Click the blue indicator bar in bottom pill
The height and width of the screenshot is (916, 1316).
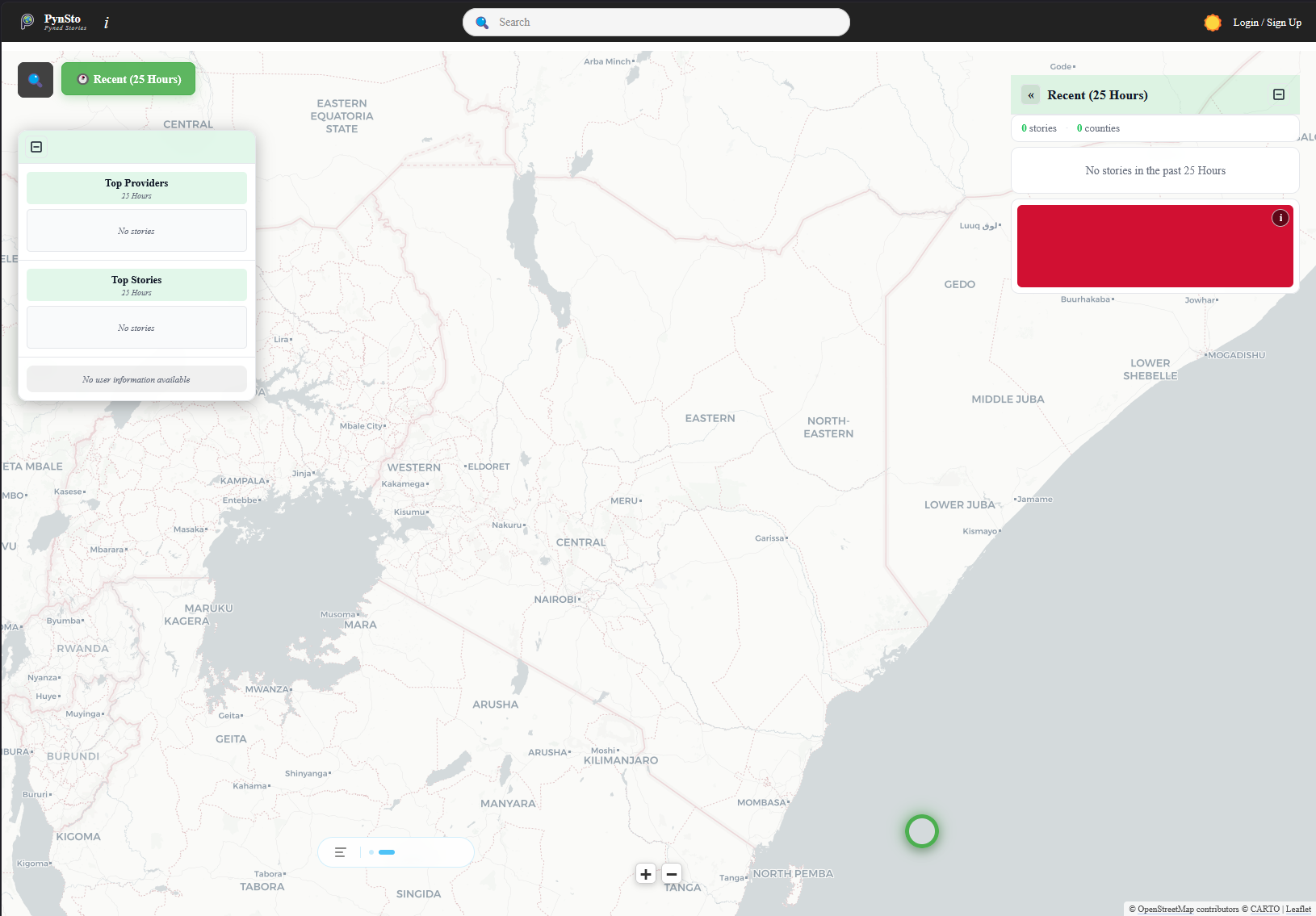click(387, 852)
